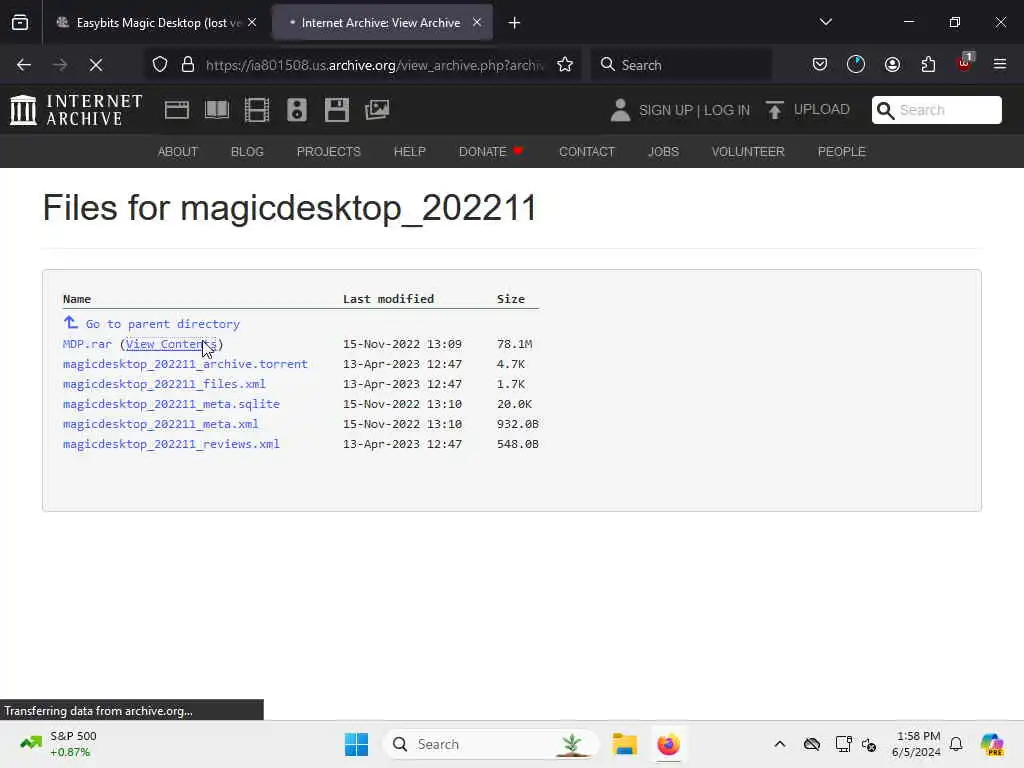Open the Windows Start menu
Image resolution: width=1024 pixels, height=768 pixels.
coord(357,744)
